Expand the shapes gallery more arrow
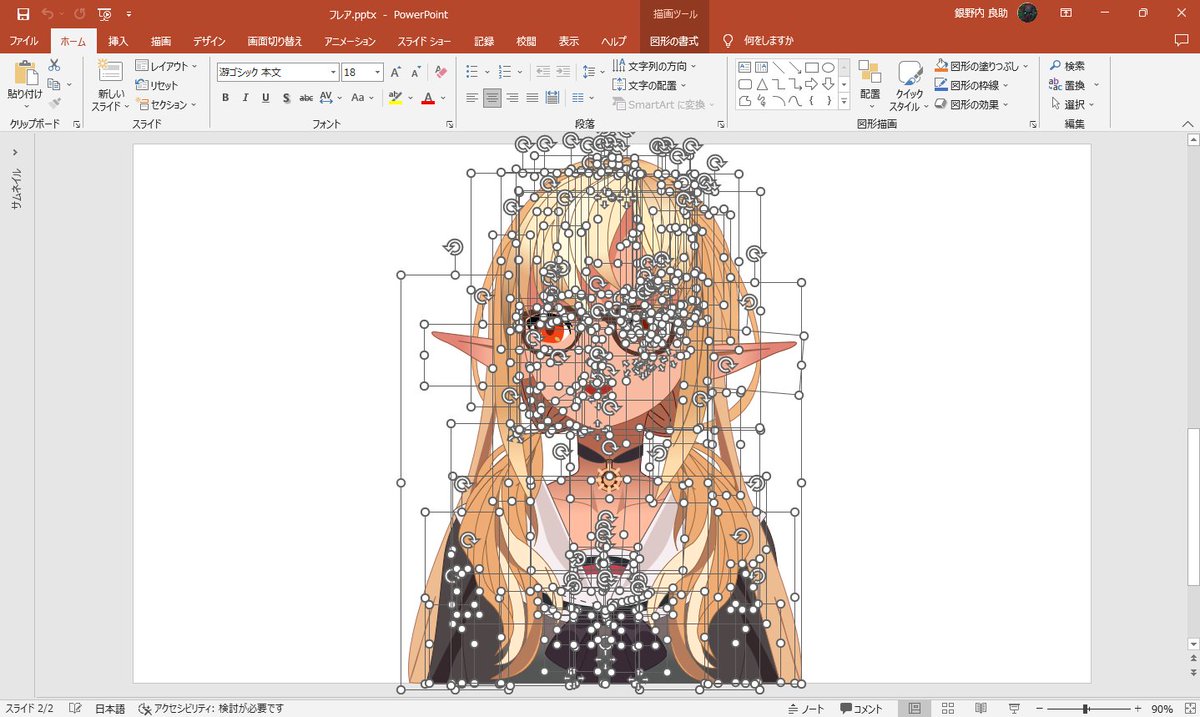The image size is (1200, 717). click(844, 102)
